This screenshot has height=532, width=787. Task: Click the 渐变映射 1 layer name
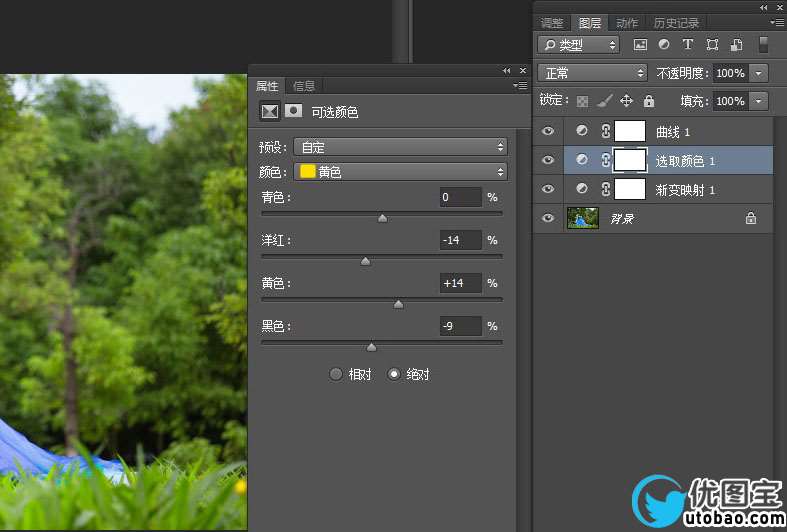click(685, 190)
